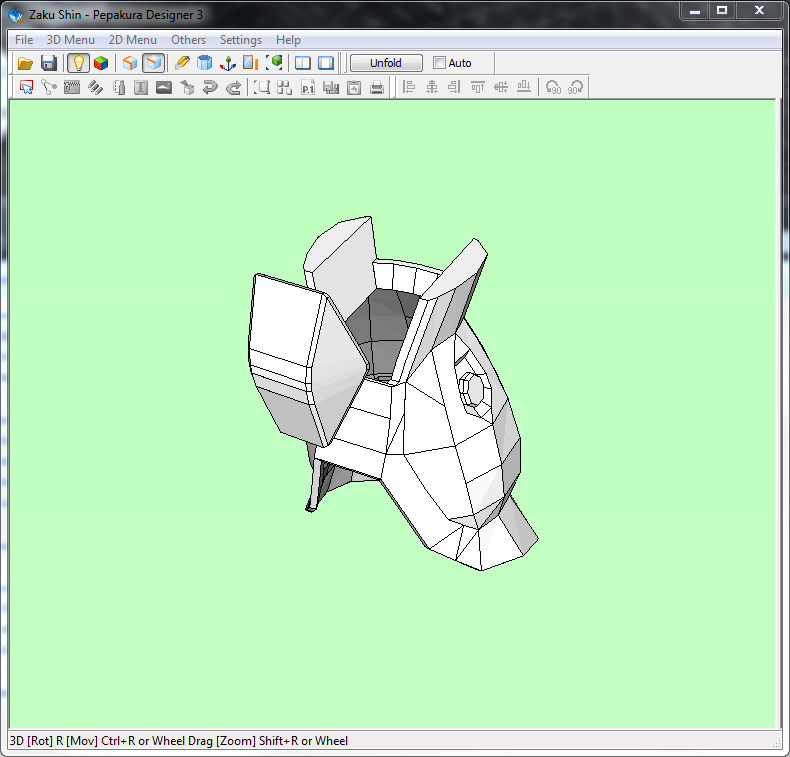Click the printer icon
This screenshot has height=757, width=790.
(x=377, y=87)
